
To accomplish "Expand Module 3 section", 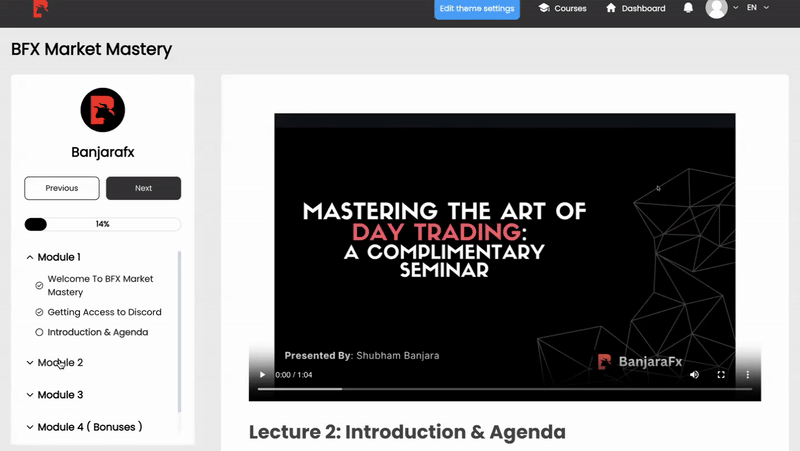I will coord(55,394).
